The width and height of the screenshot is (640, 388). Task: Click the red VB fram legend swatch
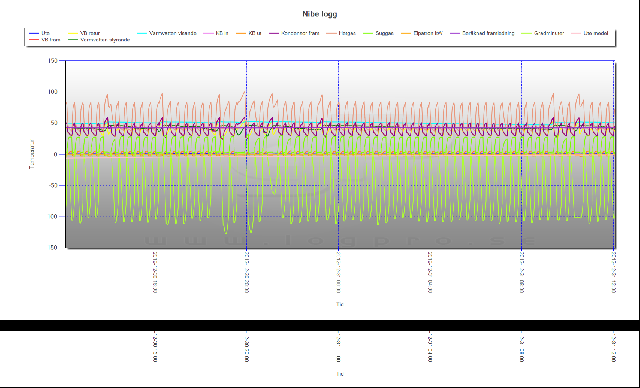click(34, 40)
